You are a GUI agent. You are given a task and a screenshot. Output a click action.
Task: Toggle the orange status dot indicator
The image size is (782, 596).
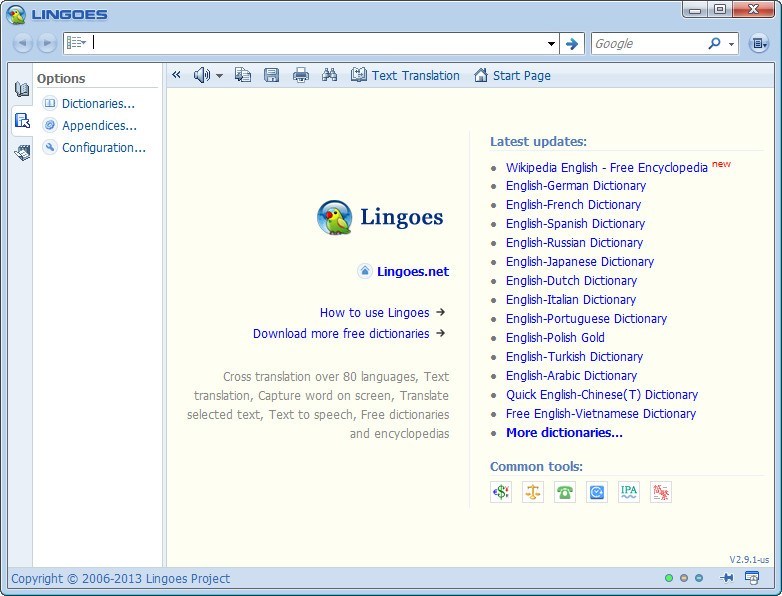point(684,578)
